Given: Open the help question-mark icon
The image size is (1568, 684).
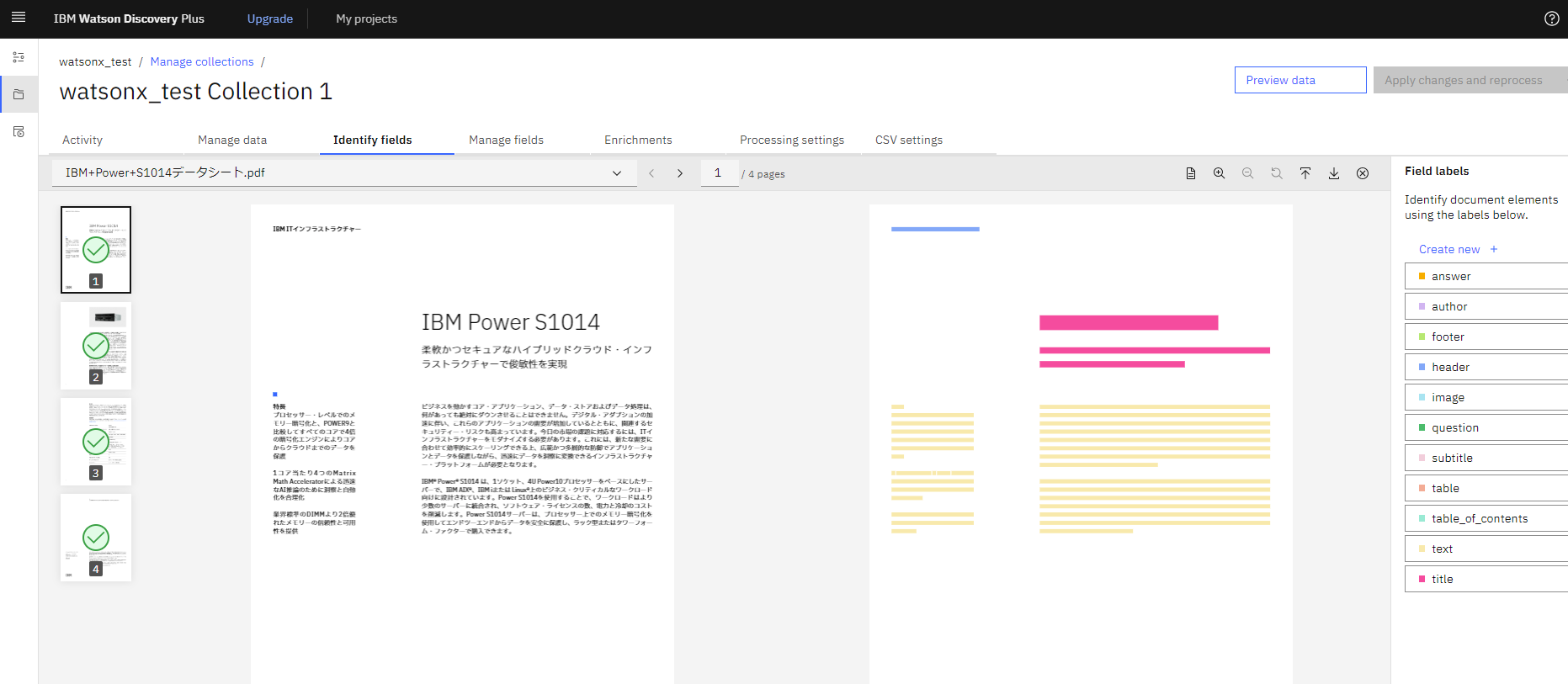Looking at the screenshot, I should (1552, 19).
